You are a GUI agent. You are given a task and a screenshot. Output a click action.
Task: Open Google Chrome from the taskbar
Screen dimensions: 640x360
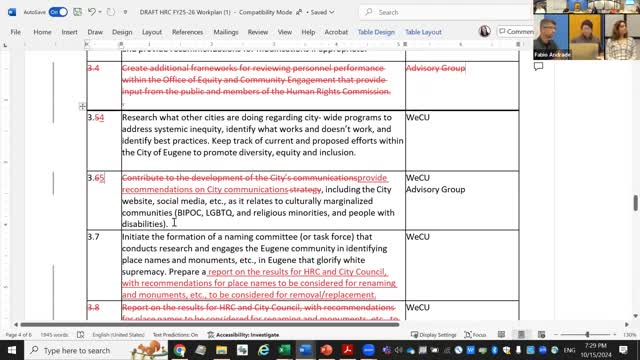click(x=180, y=350)
